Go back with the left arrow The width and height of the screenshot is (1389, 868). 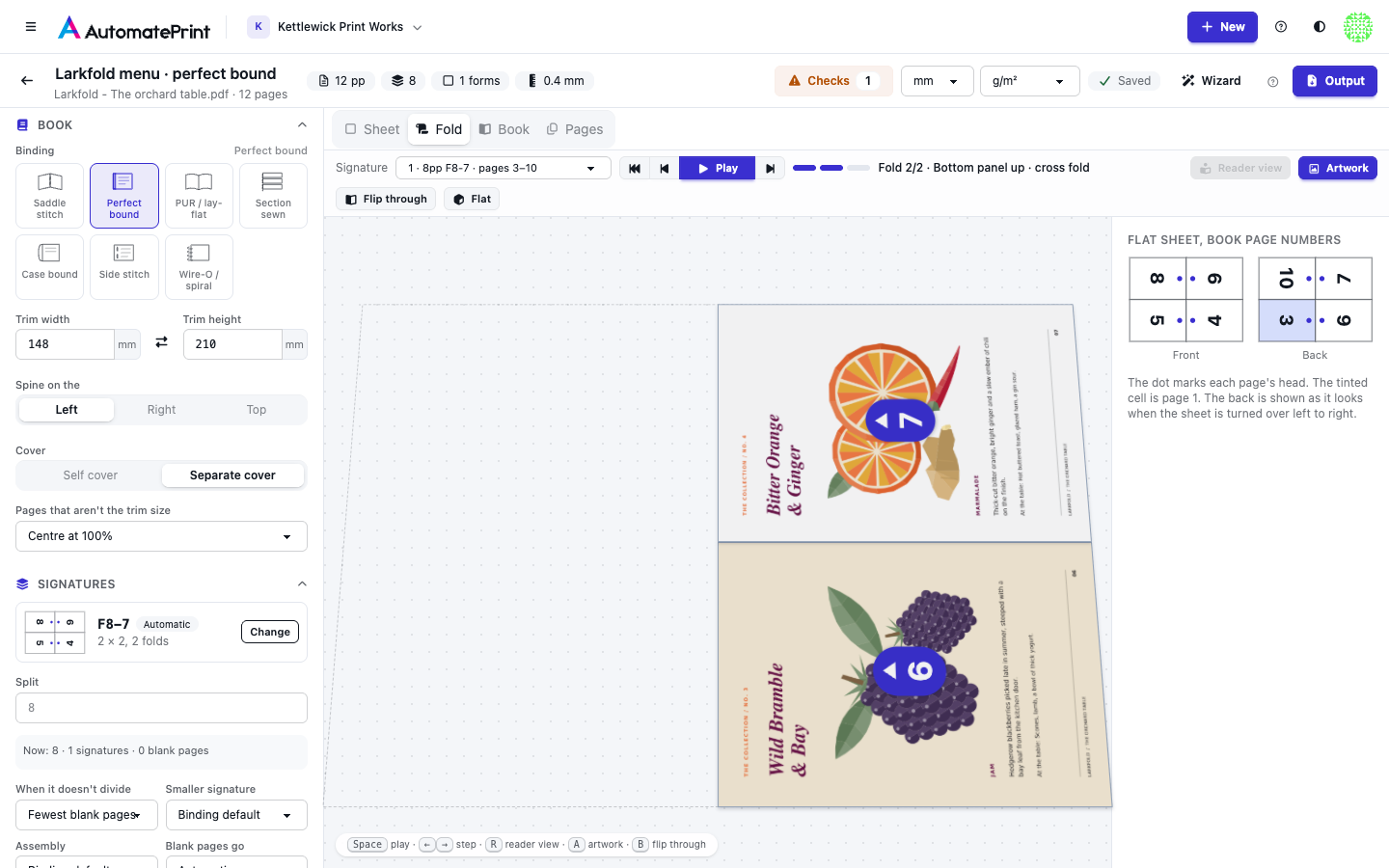click(27, 81)
